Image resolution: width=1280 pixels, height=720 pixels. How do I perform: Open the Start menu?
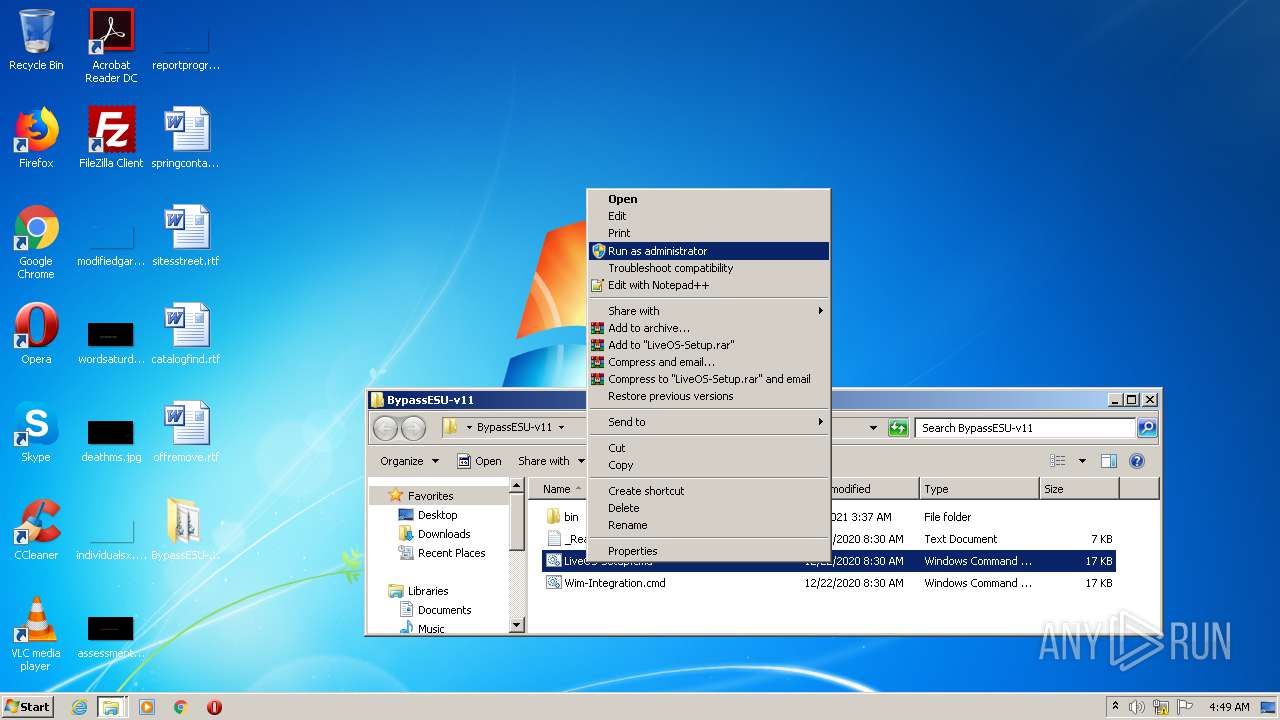tap(27, 707)
